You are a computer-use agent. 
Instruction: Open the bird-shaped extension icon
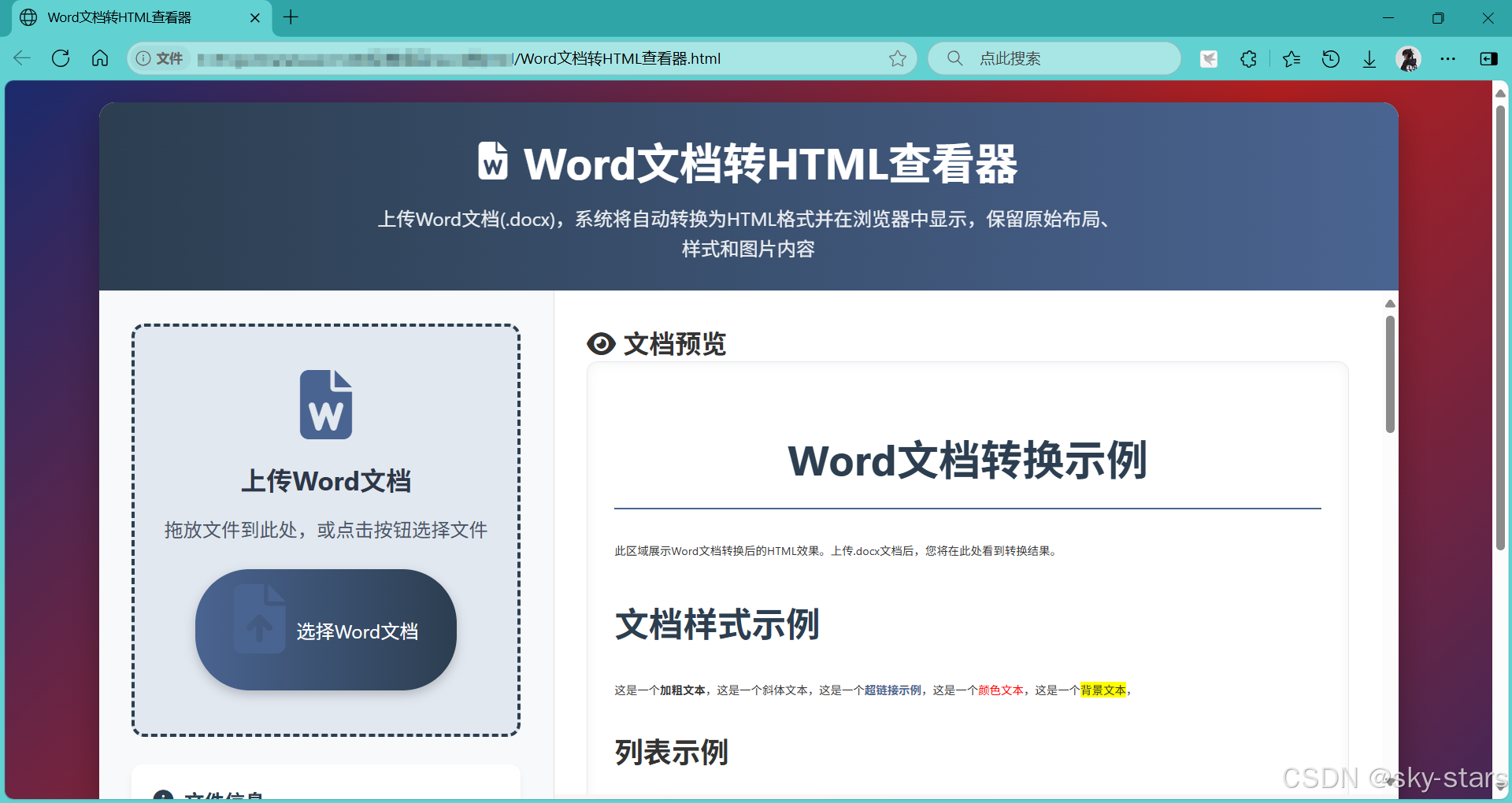click(x=1209, y=58)
